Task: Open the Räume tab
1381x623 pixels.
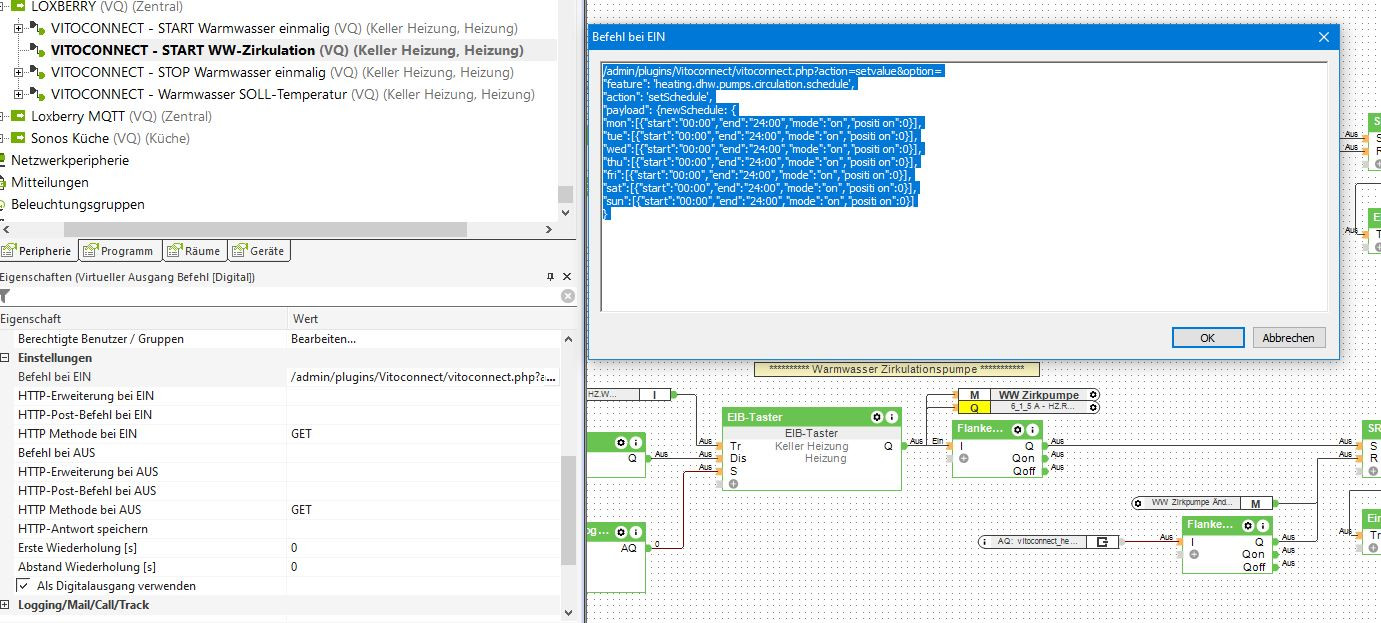Action: click(193, 251)
